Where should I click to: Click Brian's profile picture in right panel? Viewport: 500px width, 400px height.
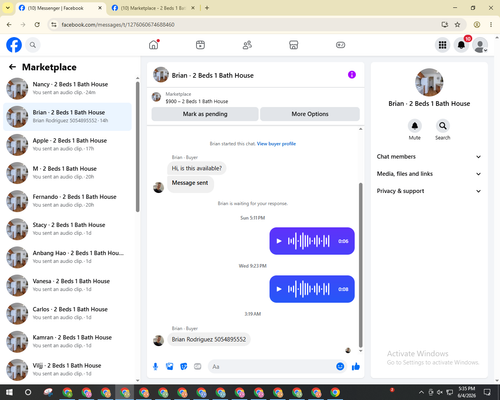tap(429, 82)
